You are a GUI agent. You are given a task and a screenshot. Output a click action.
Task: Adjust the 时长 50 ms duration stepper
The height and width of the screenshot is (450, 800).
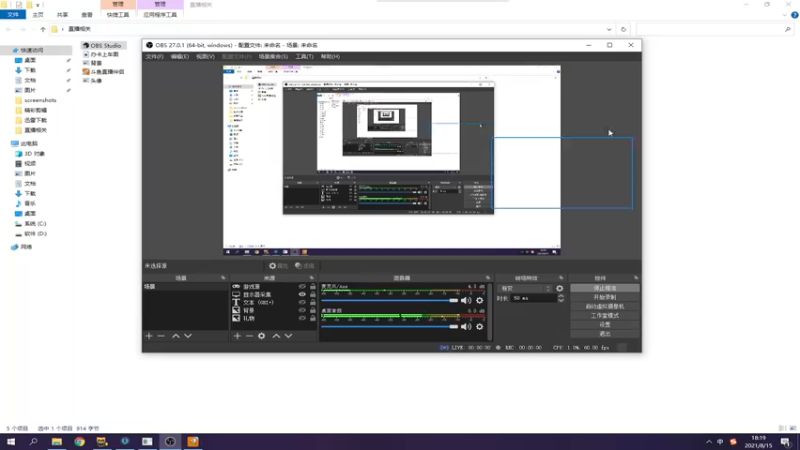click(x=561, y=298)
